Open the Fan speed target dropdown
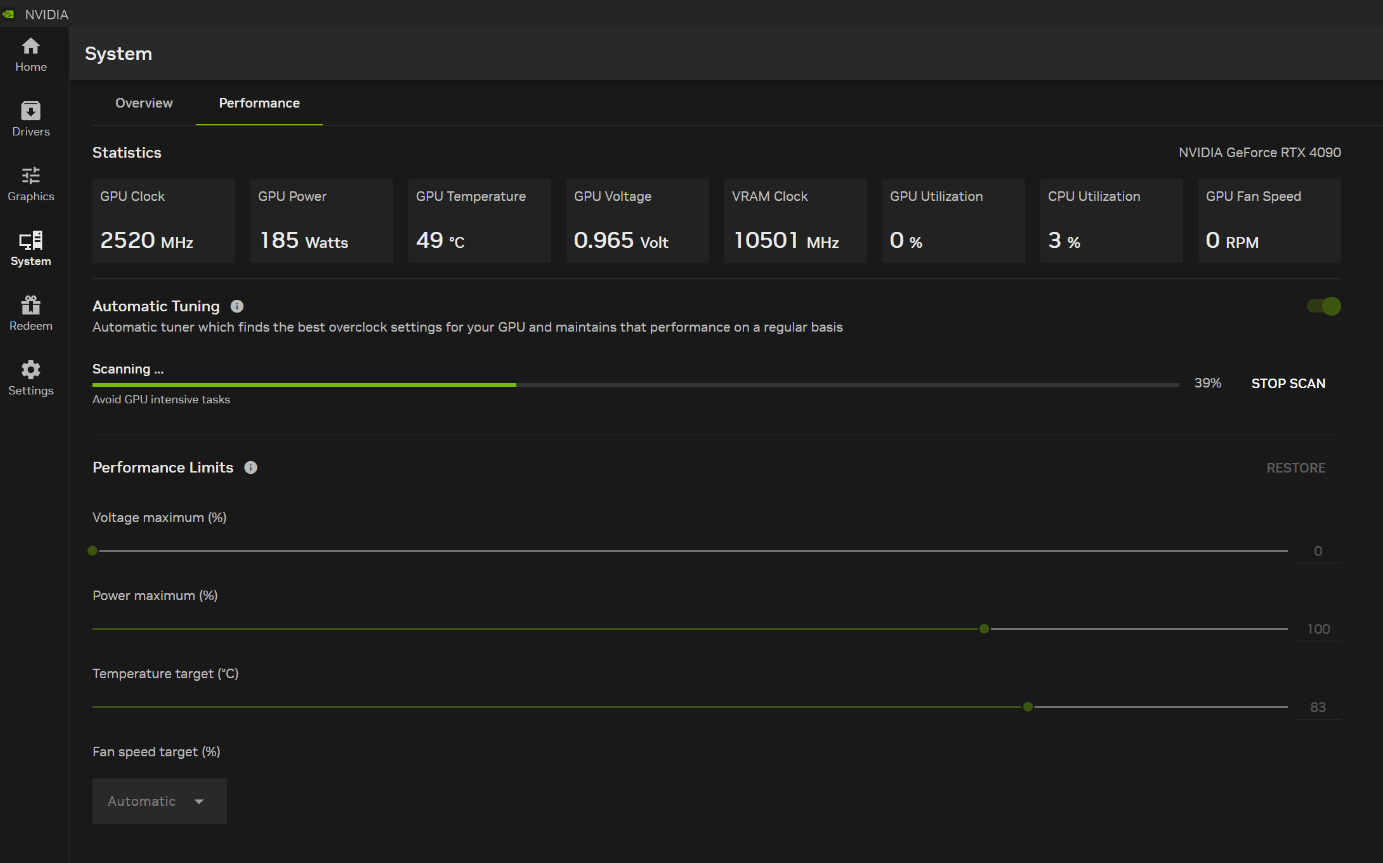This screenshot has width=1383, height=863. coord(159,801)
